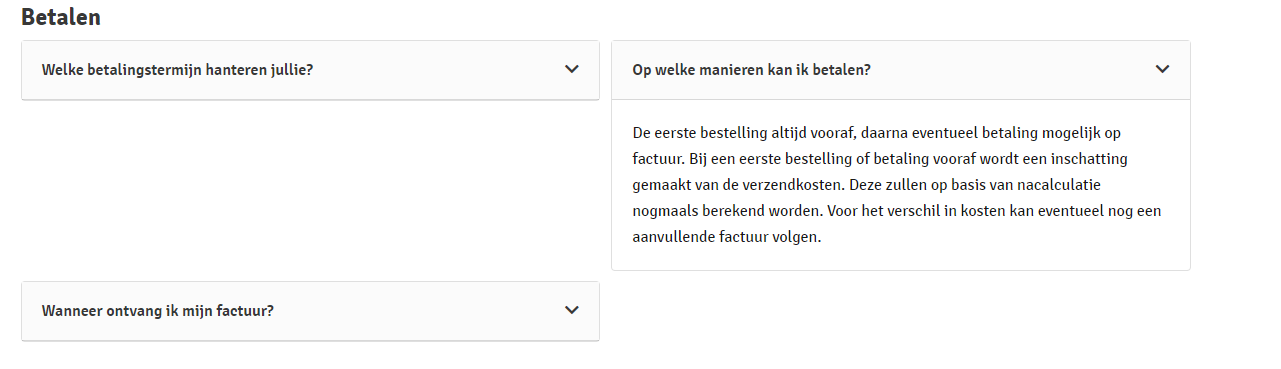
Task: Click the empty header area of the betalingstermijn accordion
Action: point(438,70)
